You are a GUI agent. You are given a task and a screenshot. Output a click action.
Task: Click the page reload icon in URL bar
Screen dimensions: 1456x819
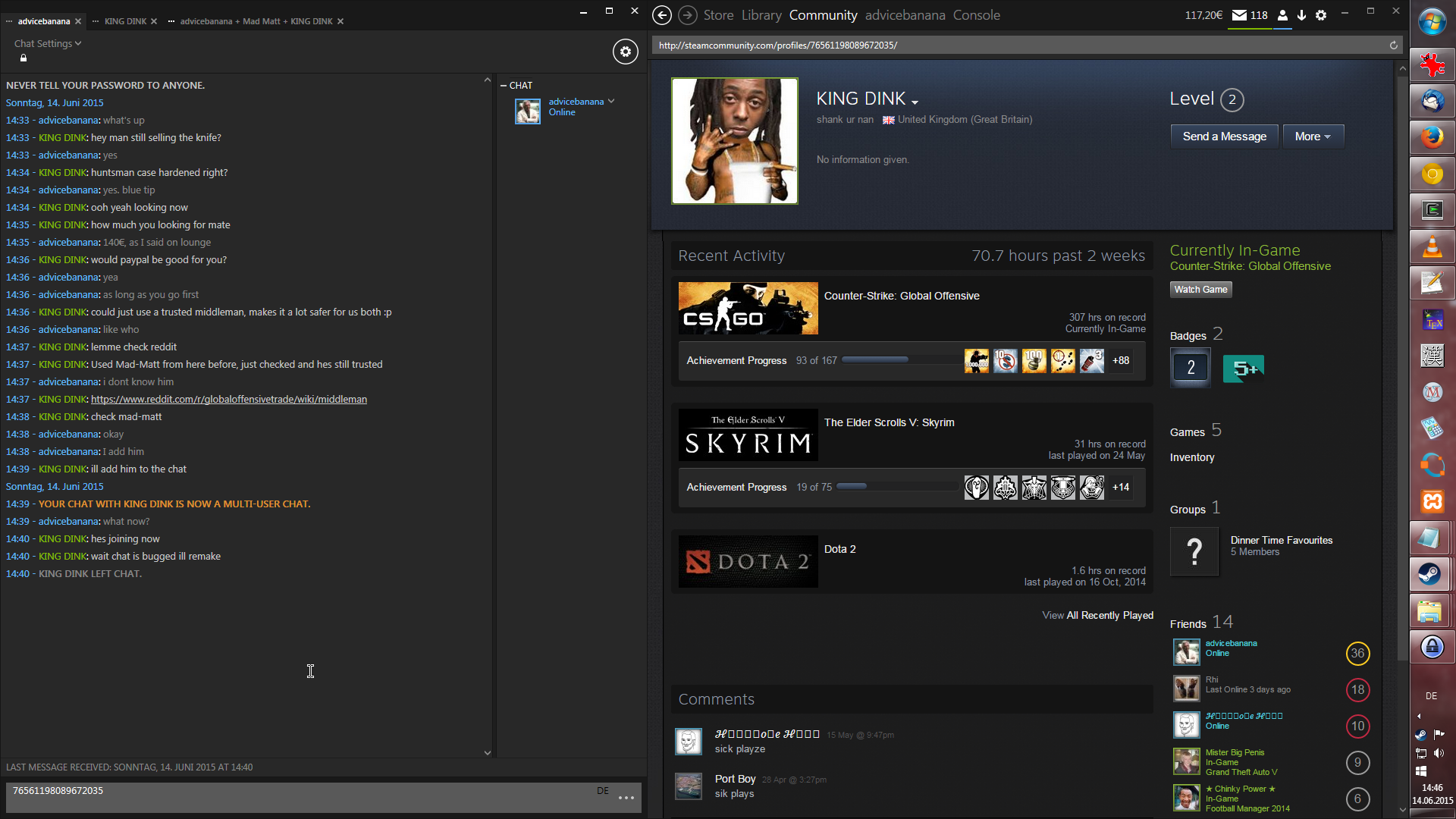[1393, 45]
